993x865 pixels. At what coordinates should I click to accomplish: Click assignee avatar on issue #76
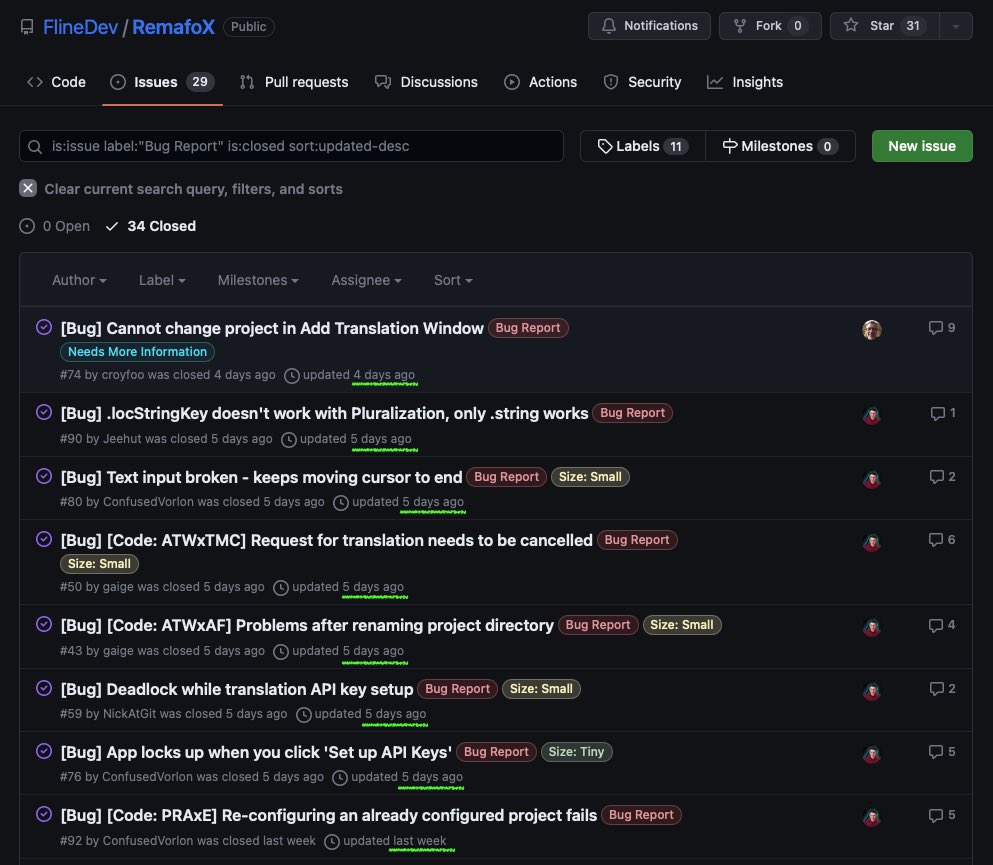click(x=872, y=754)
